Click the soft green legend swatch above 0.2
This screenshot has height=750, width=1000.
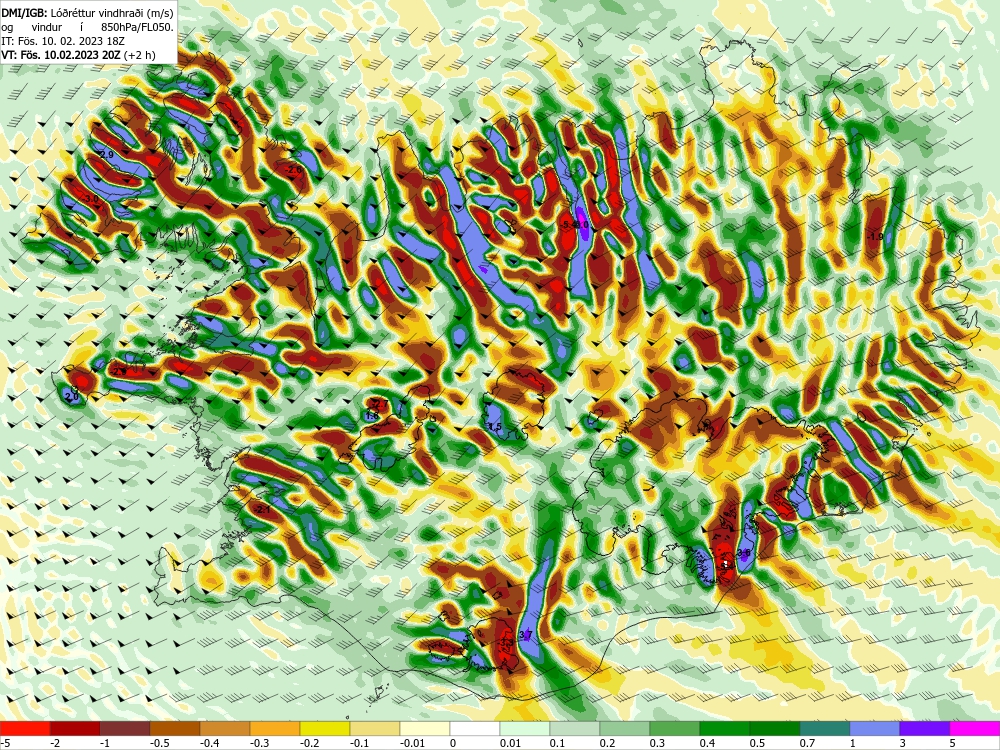pos(625,728)
